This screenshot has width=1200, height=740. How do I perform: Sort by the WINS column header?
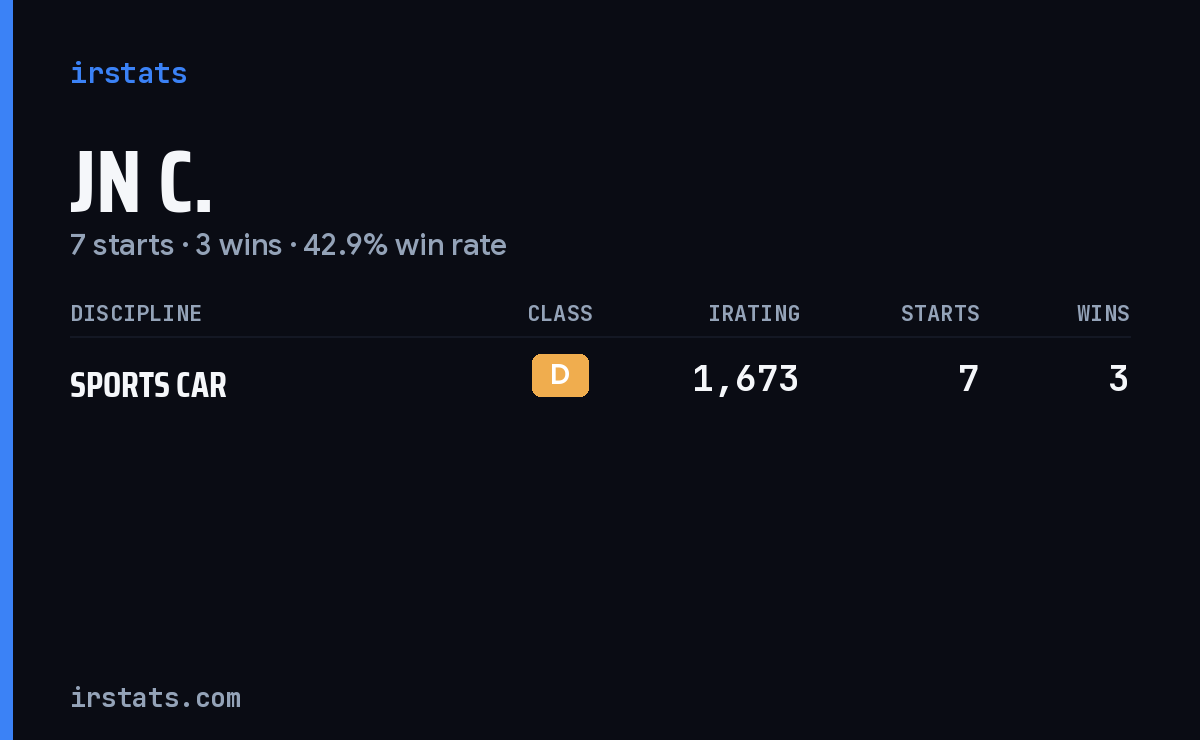tap(1103, 313)
